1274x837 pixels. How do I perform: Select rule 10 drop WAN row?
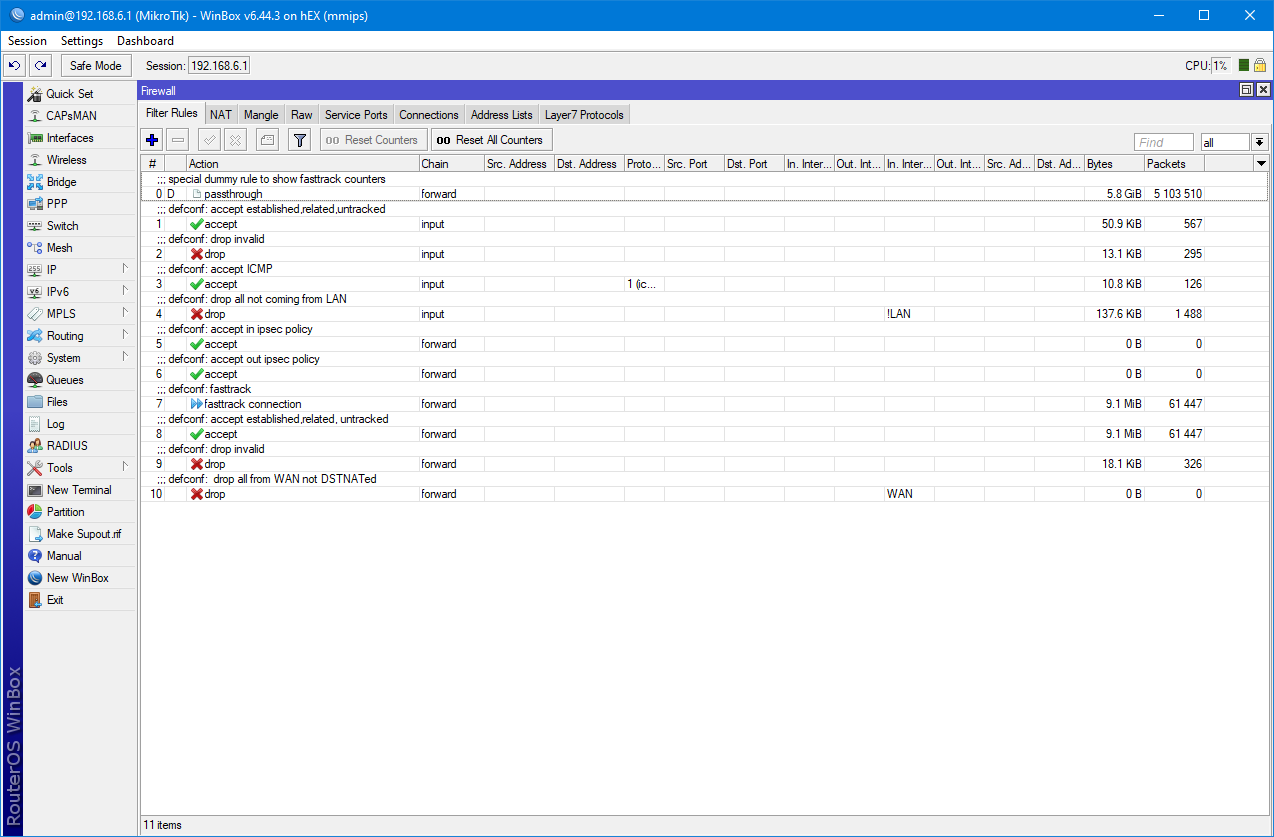click(704, 494)
